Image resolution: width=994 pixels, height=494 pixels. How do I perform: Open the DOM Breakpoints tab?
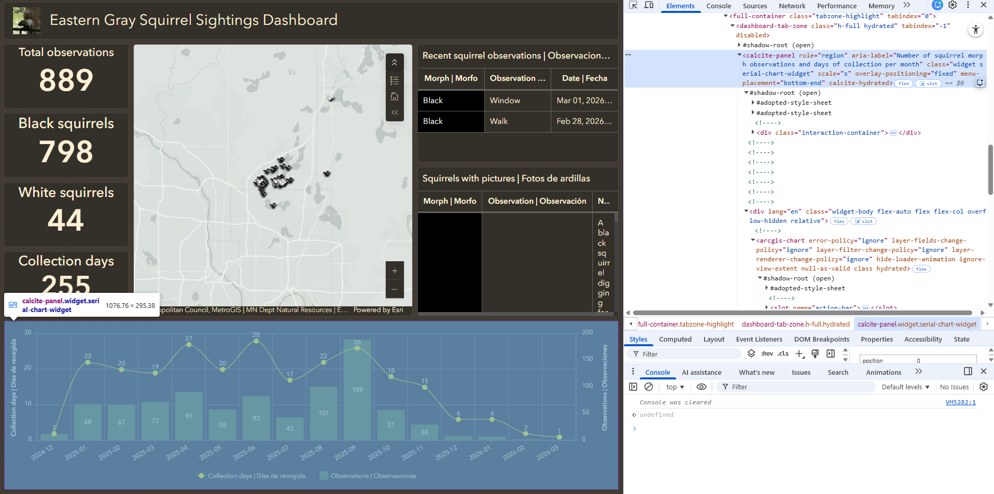pos(820,339)
